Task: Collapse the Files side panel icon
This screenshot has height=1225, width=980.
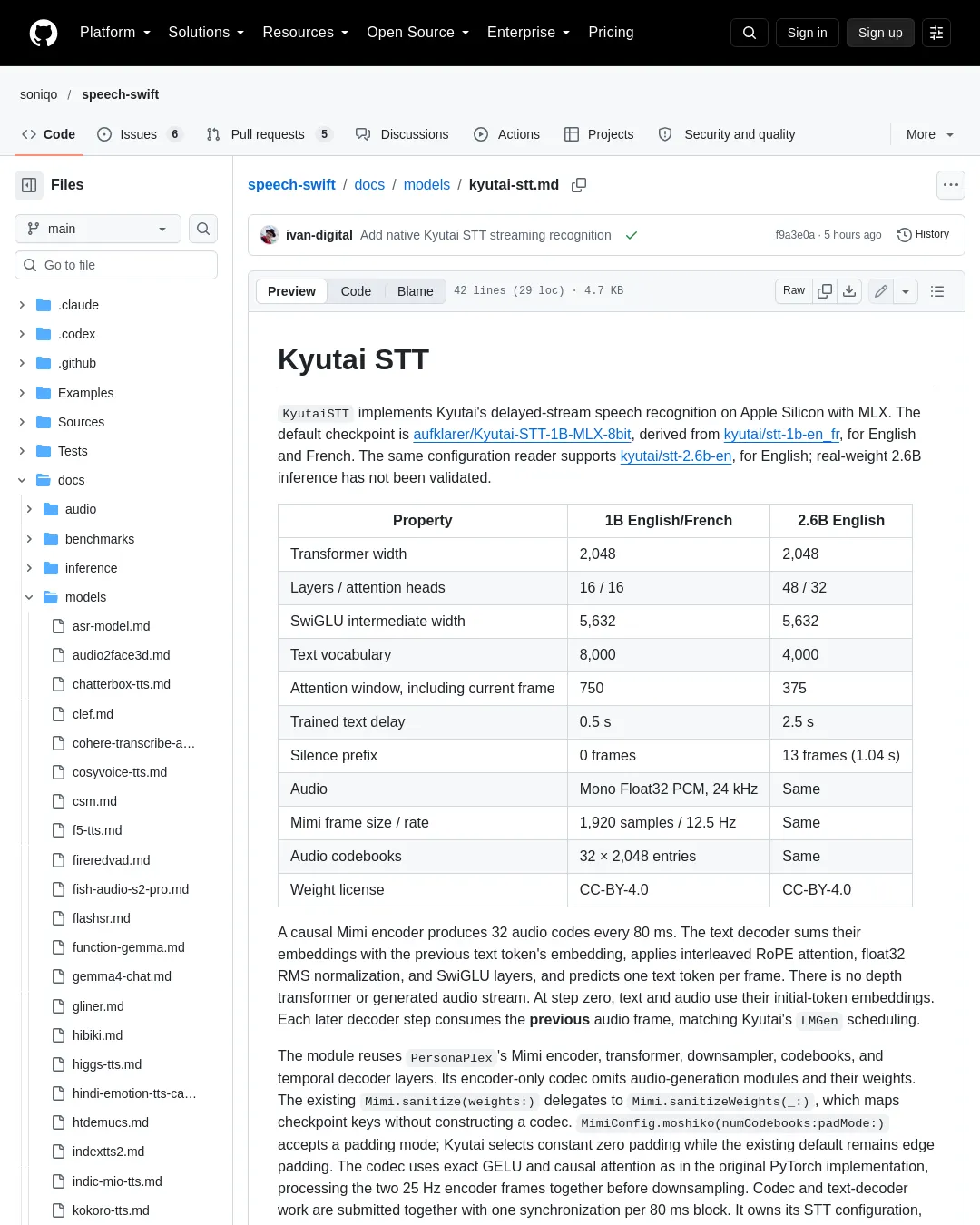Action: 29,185
